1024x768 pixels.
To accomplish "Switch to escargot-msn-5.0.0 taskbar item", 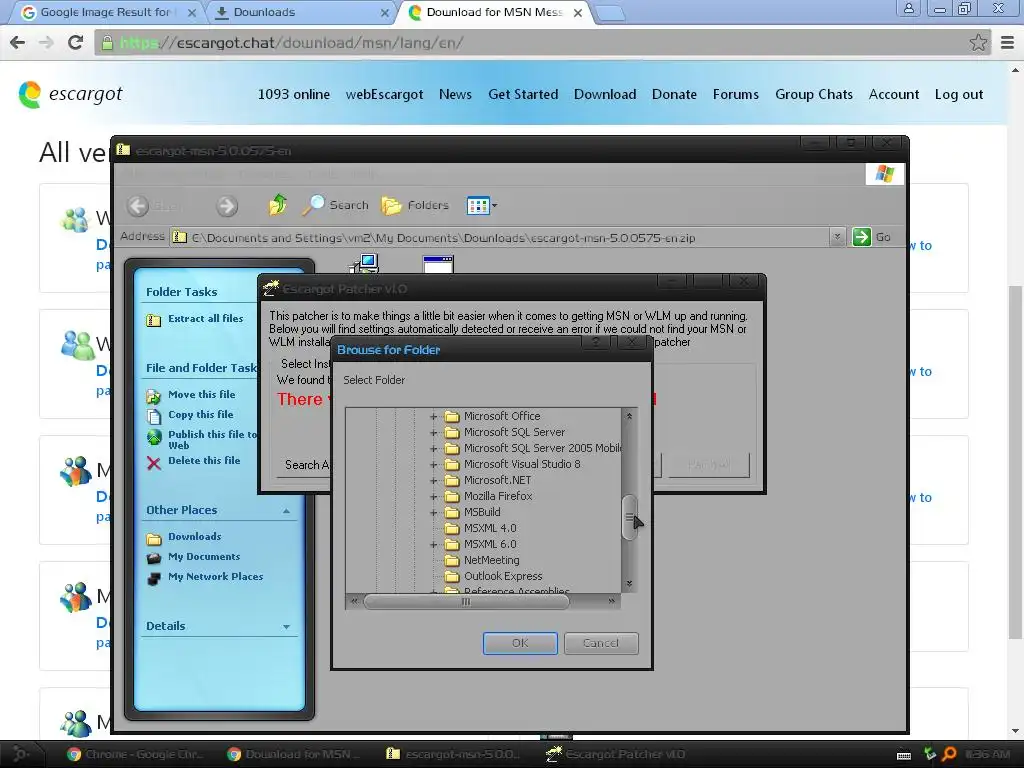I will point(453,754).
